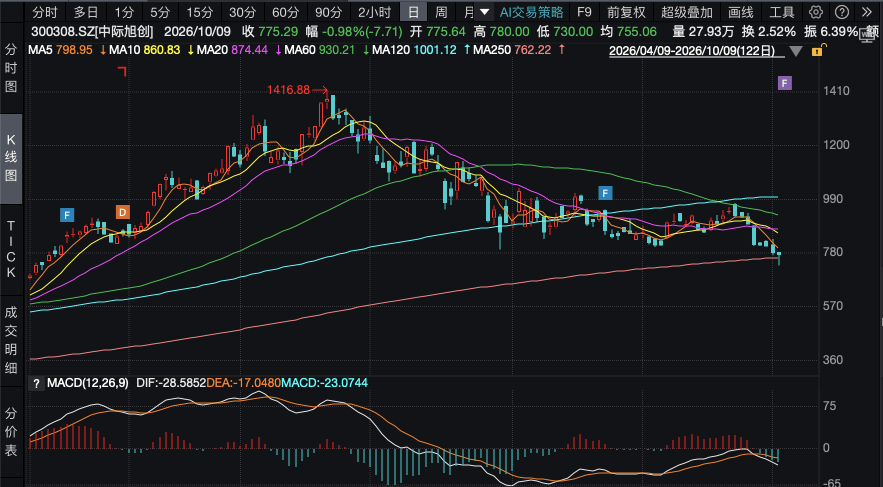Open 分价表 in left sidebar
Image resolution: width=883 pixels, height=487 pixels.
(11, 432)
